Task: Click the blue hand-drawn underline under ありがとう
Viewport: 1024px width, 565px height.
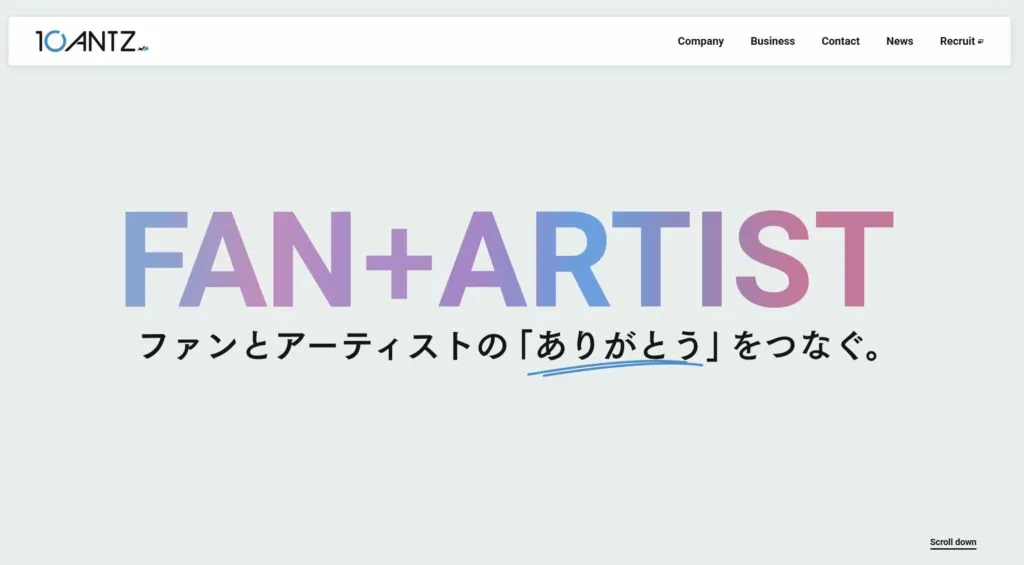Action: pos(614,367)
